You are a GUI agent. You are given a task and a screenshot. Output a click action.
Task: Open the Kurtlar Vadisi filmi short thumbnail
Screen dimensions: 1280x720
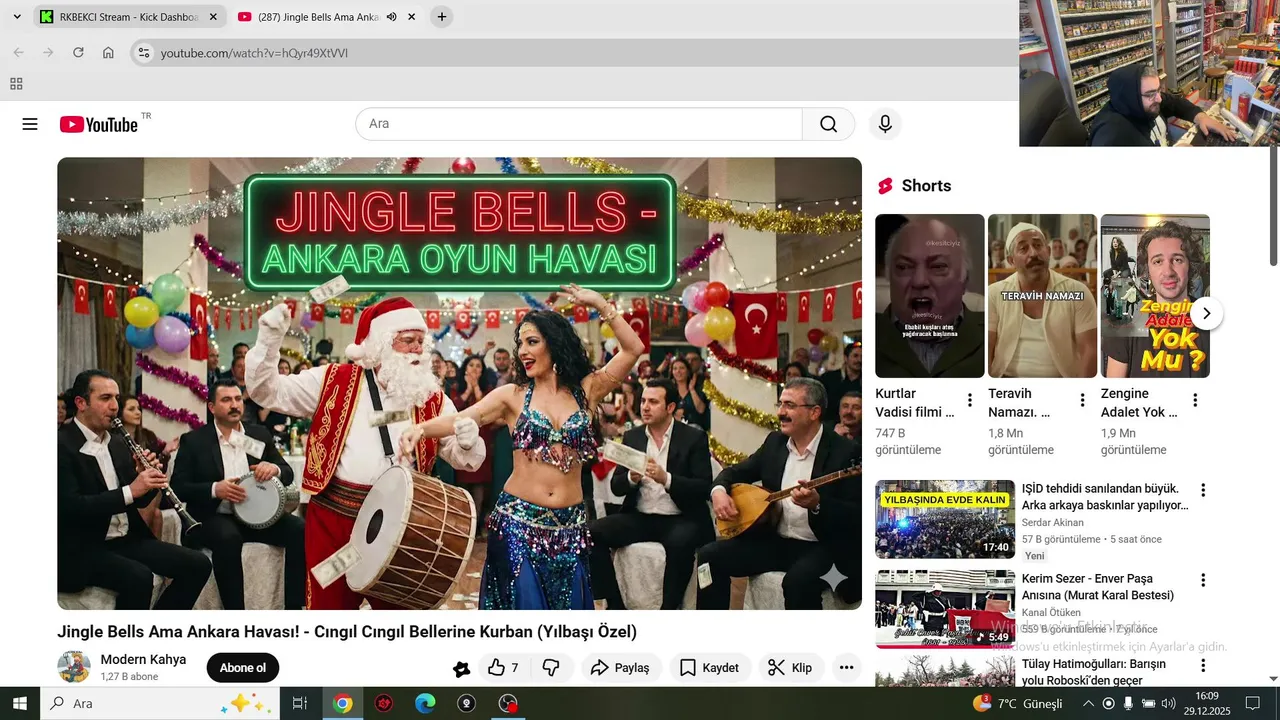[x=930, y=296]
